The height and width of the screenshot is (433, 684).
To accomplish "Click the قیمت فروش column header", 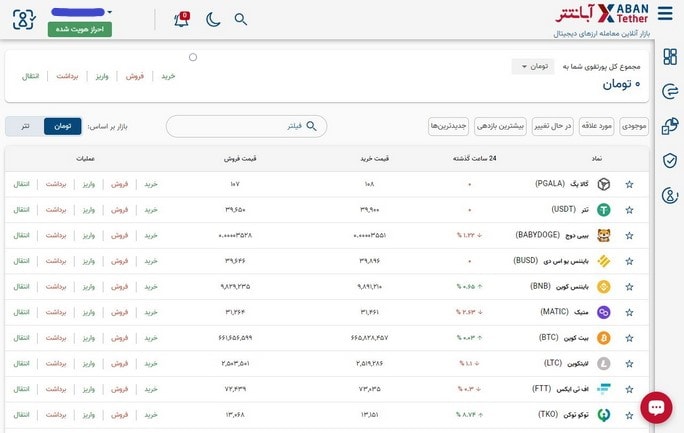I will point(240,159).
